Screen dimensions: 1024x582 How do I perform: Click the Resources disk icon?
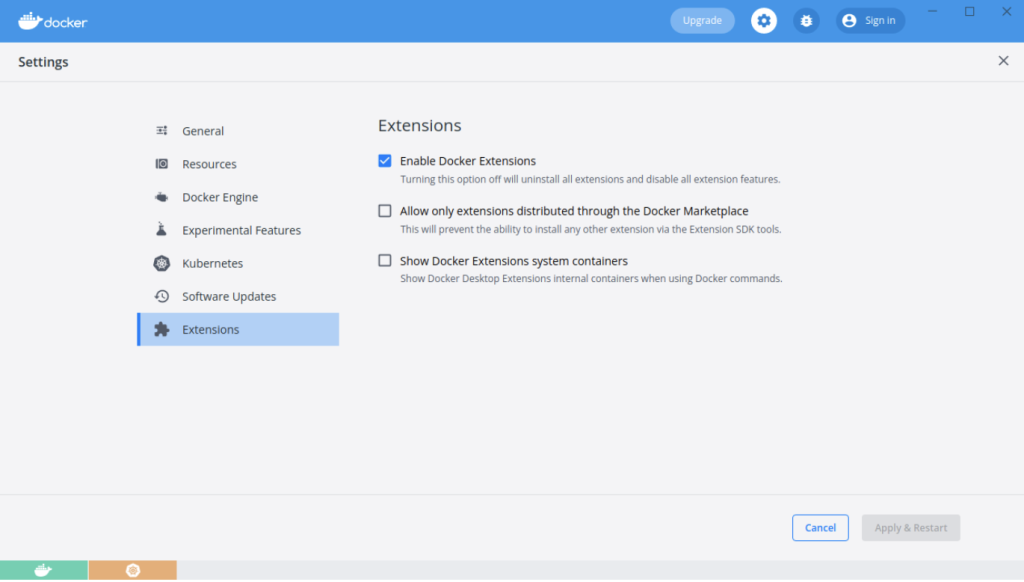pos(161,164)
